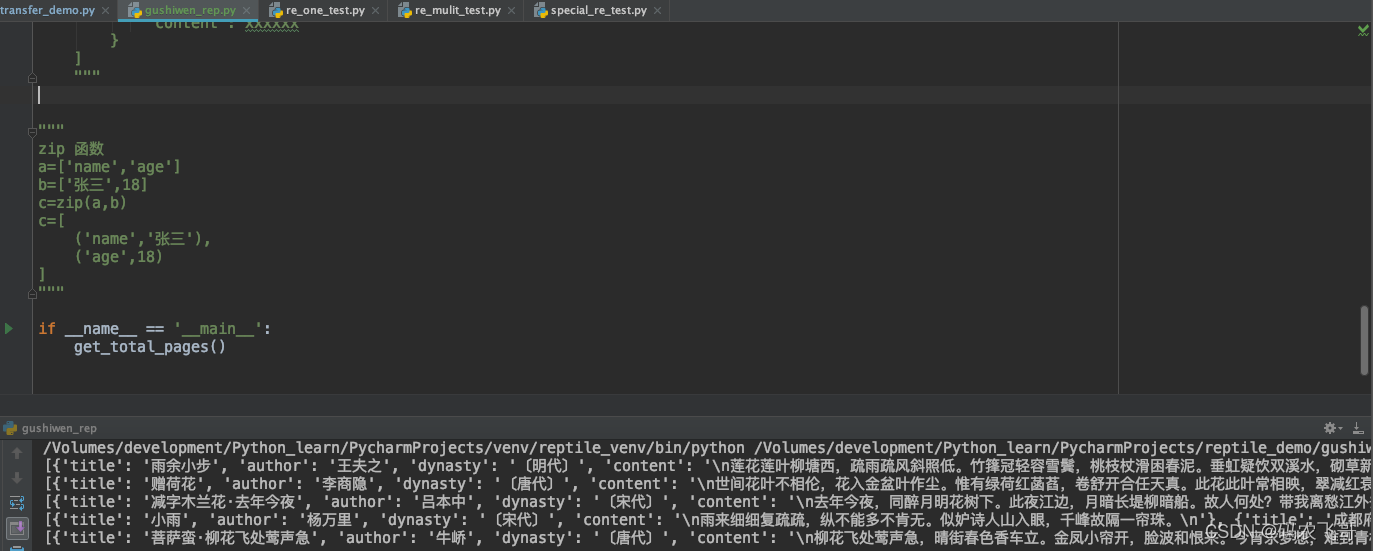
Task: Close the re_one_test.py tab
Action: pyautogui.click(x=376, y=10)
